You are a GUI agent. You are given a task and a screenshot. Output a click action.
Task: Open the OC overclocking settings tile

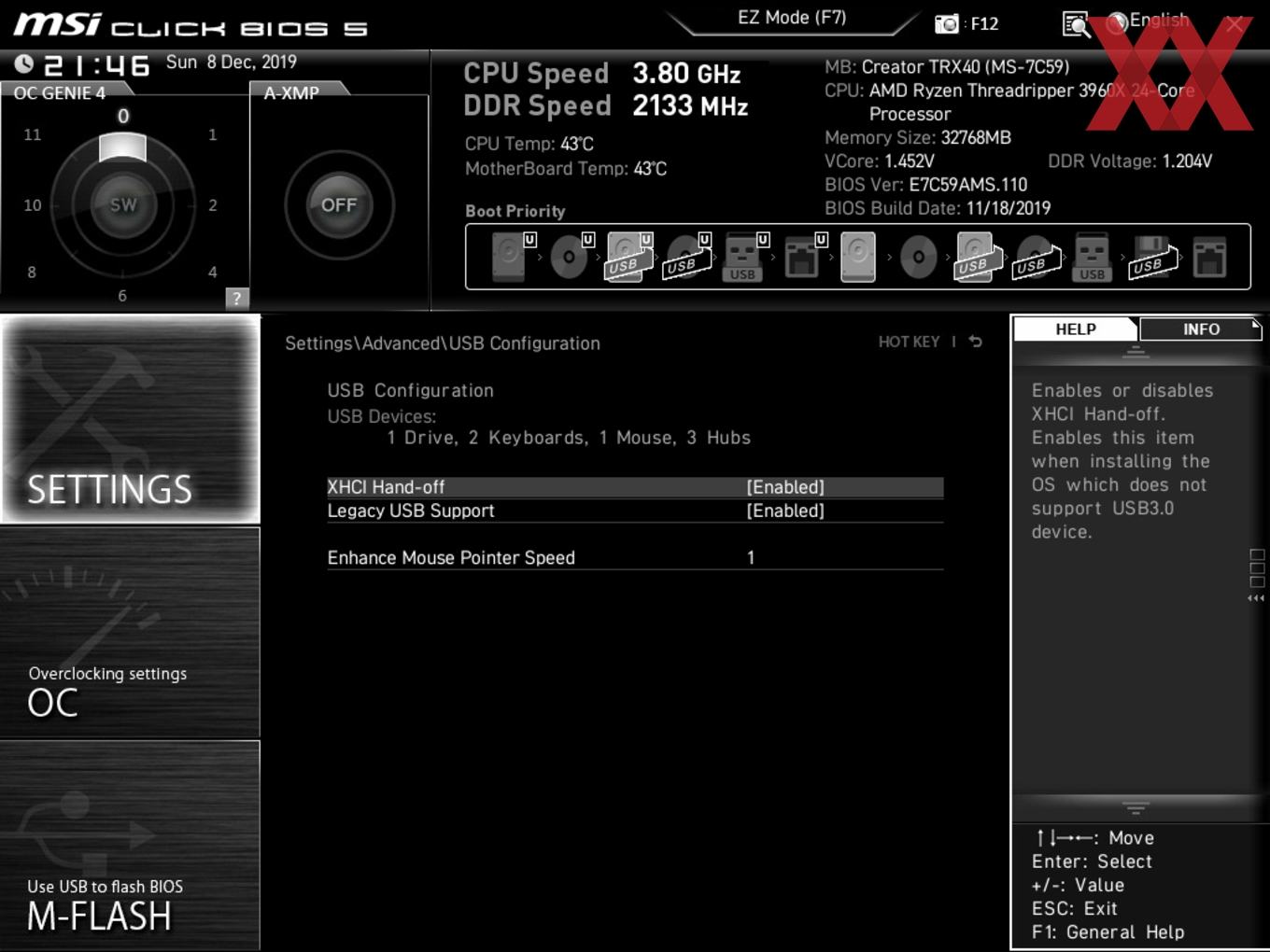[130, 633]
